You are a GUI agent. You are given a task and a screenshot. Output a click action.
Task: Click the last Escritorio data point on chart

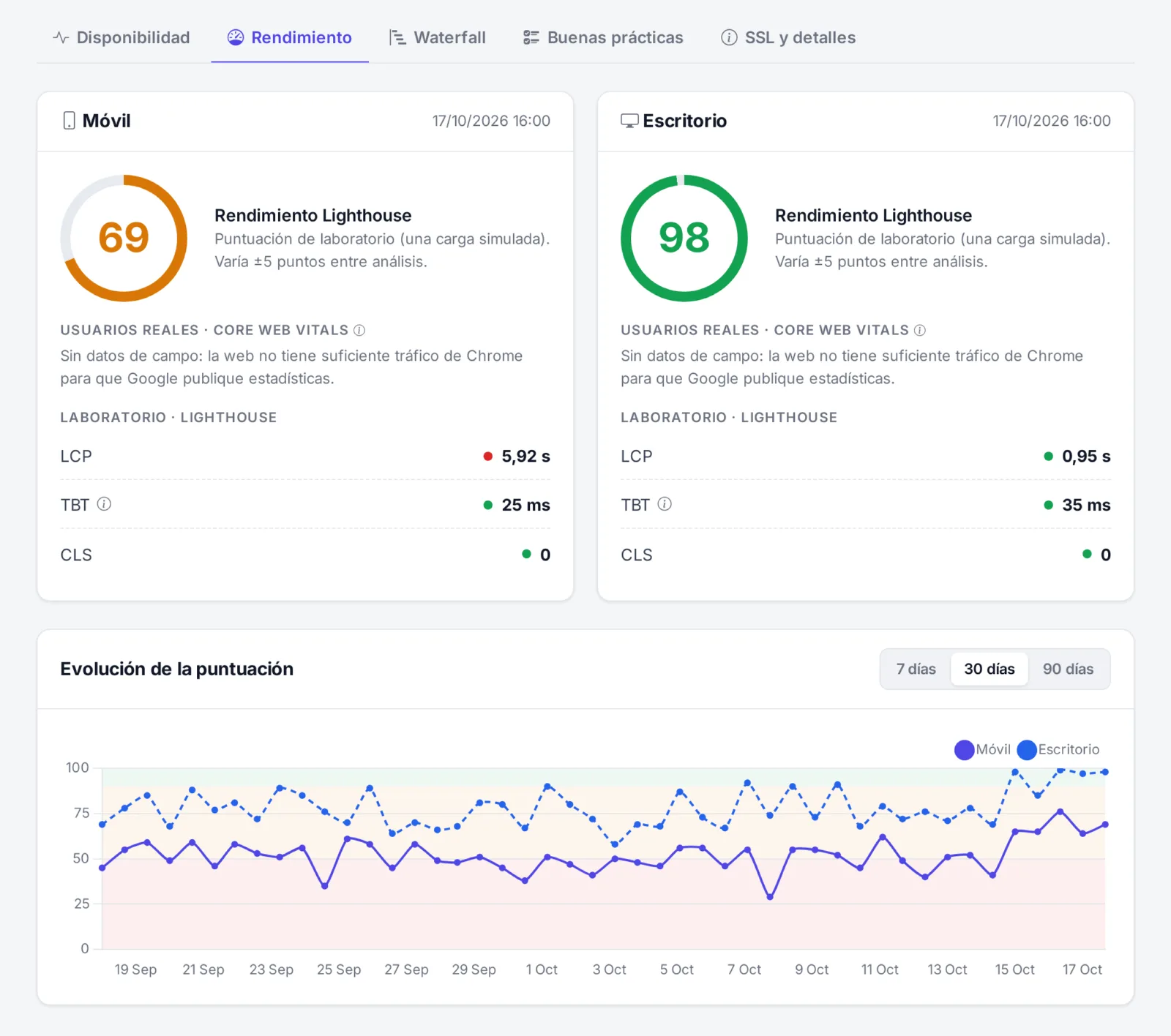1105,772
